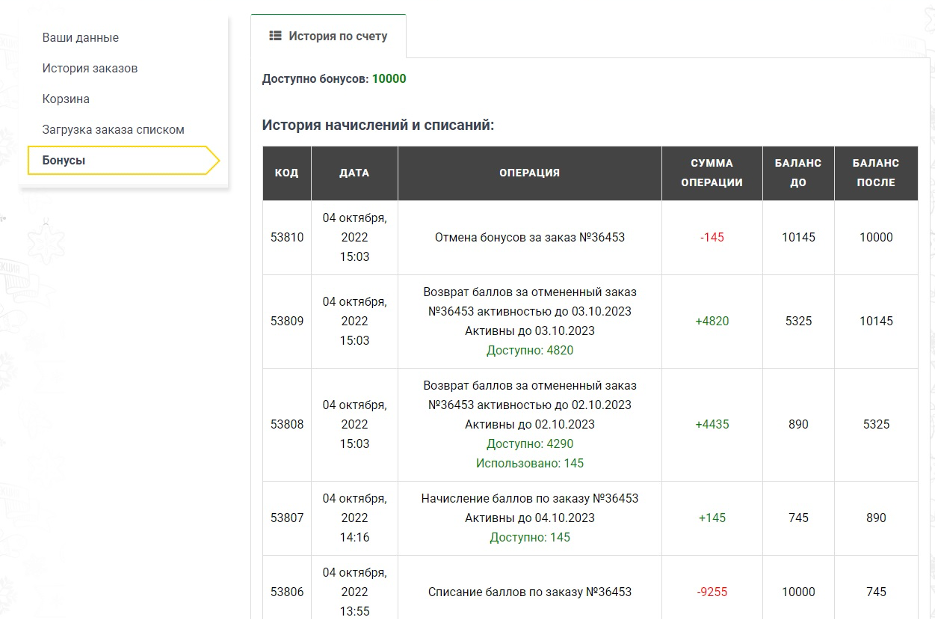Click the list icon in История по счету tab
Viewport: 936px width, 620px height.
click(x=275, y=36)
